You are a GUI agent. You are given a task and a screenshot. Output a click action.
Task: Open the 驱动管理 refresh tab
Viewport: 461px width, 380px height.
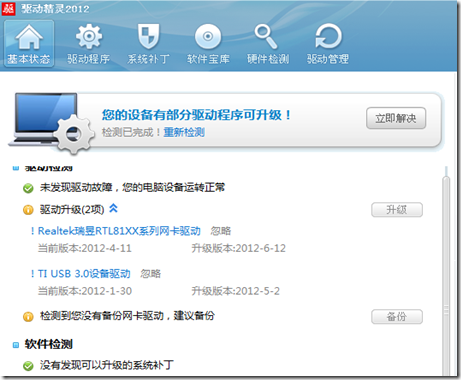(x=328, y=44)
